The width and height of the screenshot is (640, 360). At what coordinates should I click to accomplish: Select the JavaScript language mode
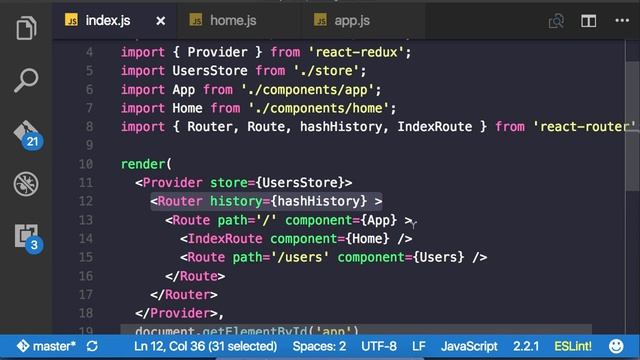click(x=469, y=346)
